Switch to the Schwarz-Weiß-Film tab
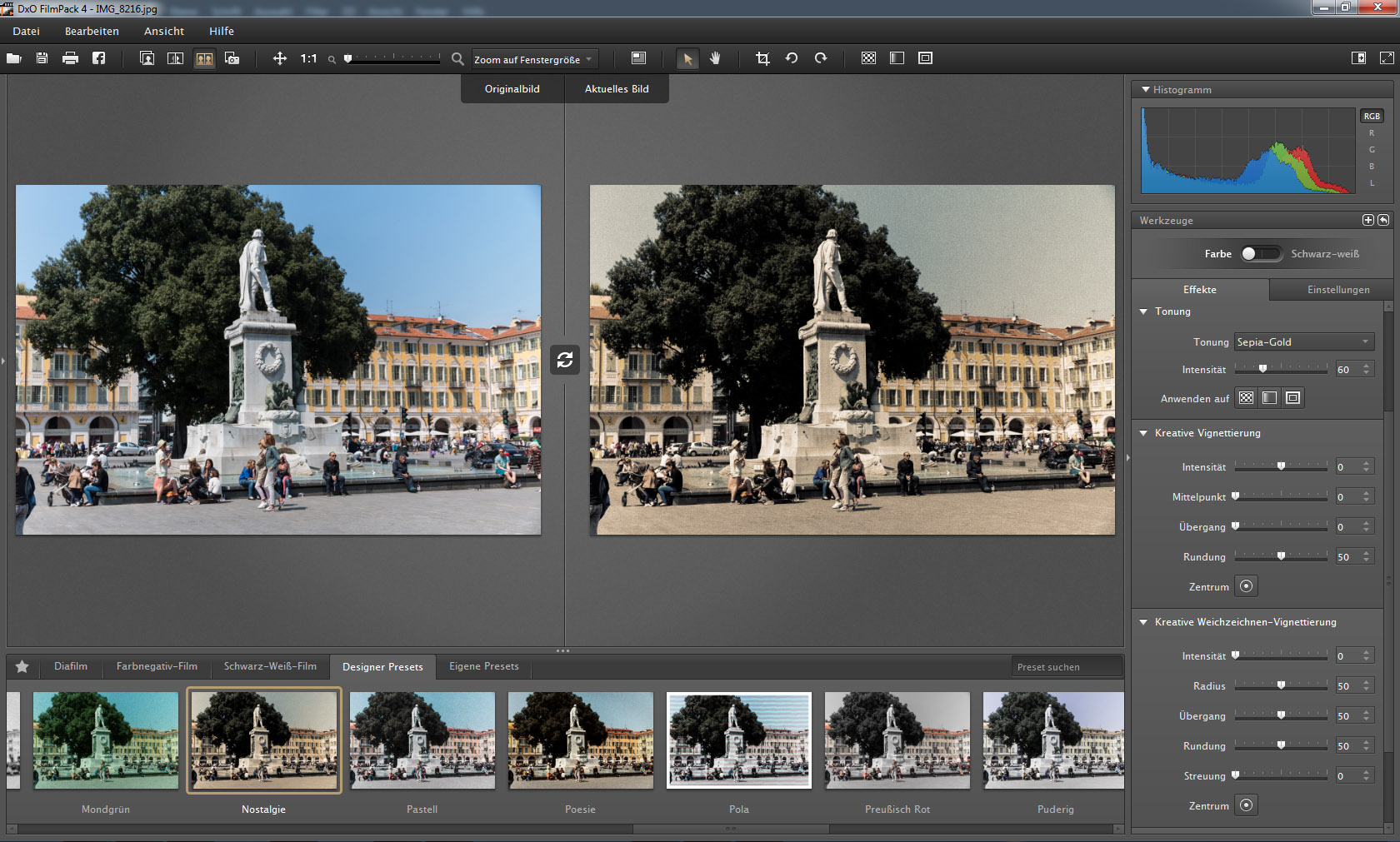This screenshot has width=1400, height=842. coord(270,666)
